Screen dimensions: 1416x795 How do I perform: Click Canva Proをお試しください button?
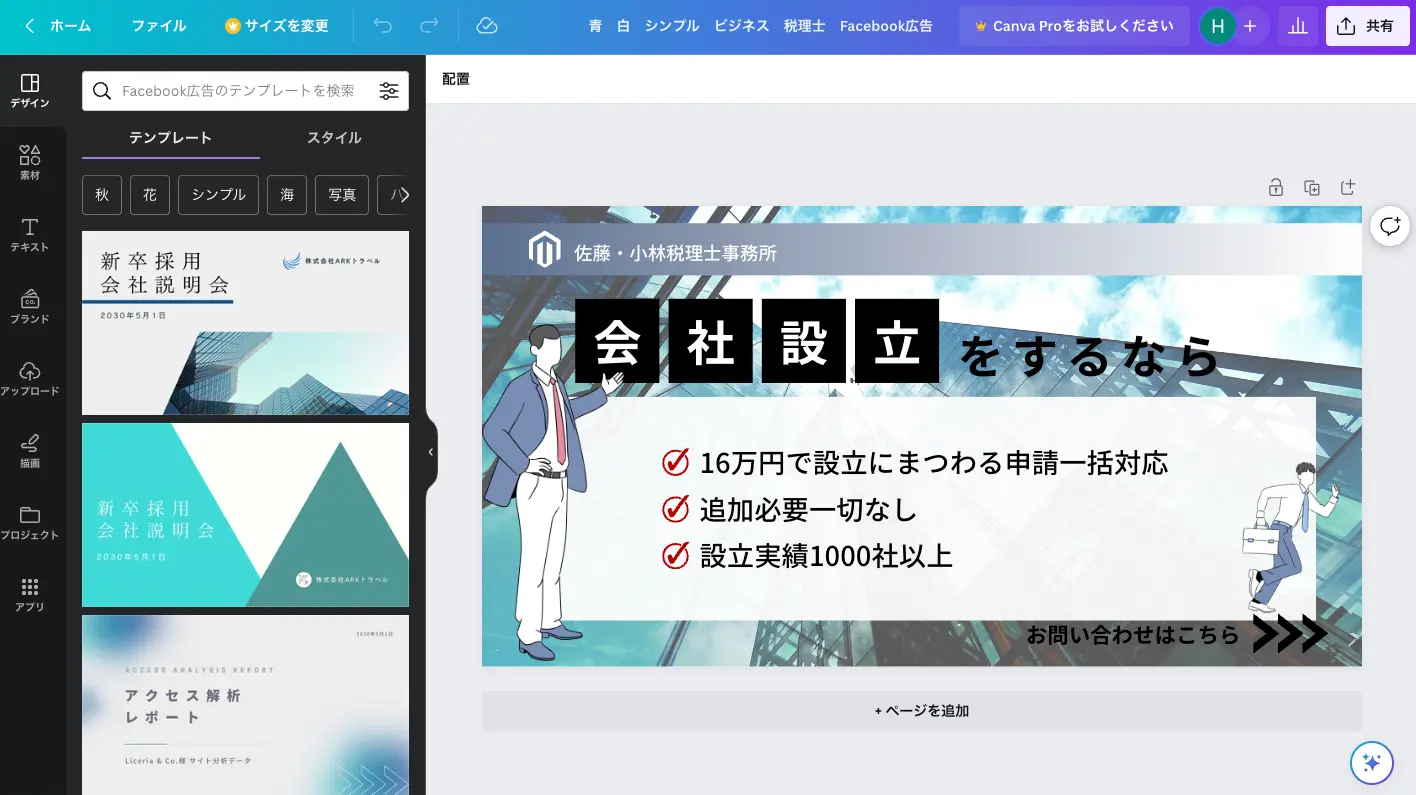click(1074, 26)
